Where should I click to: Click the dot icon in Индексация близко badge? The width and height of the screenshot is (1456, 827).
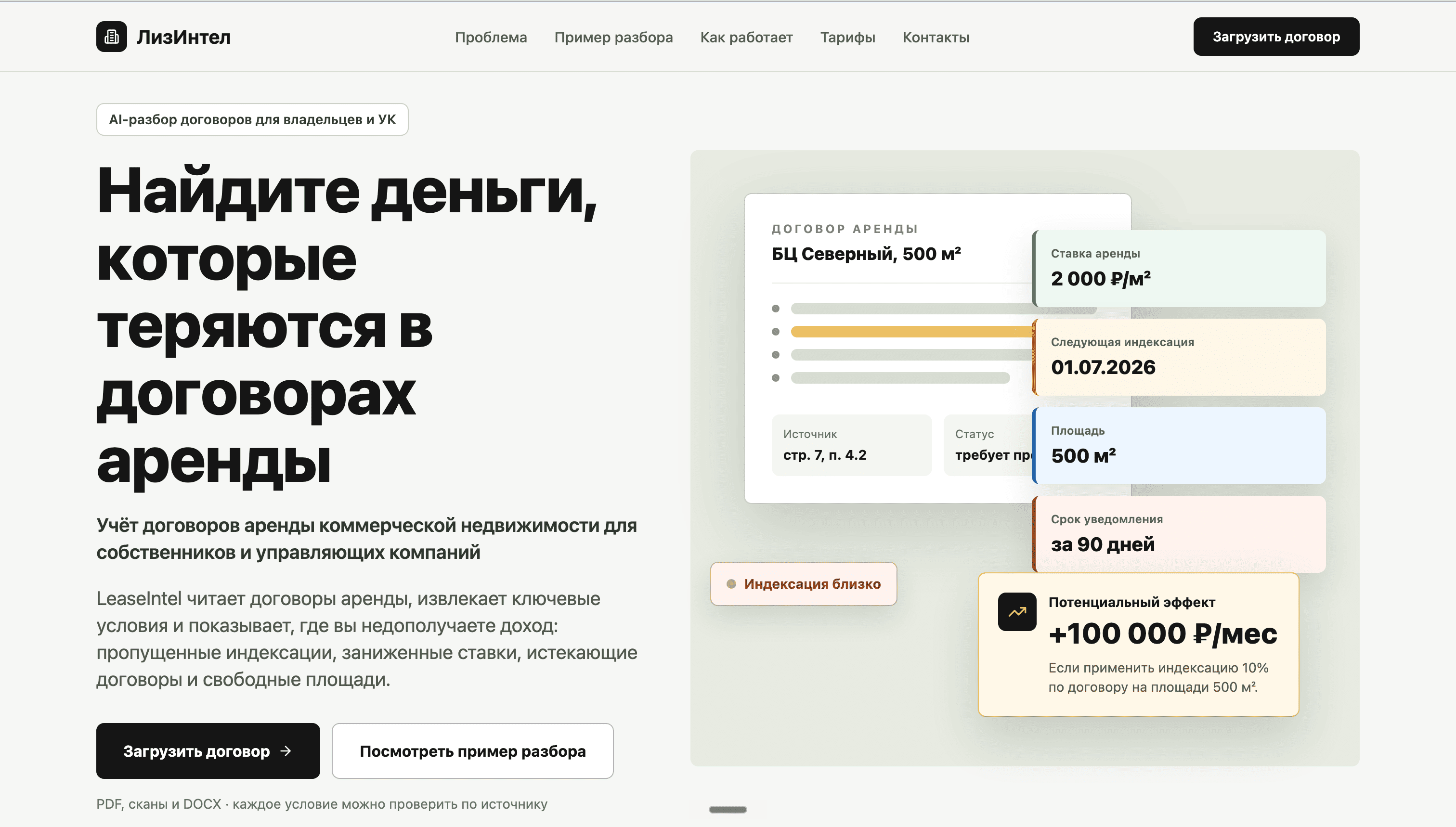point(732,584)
